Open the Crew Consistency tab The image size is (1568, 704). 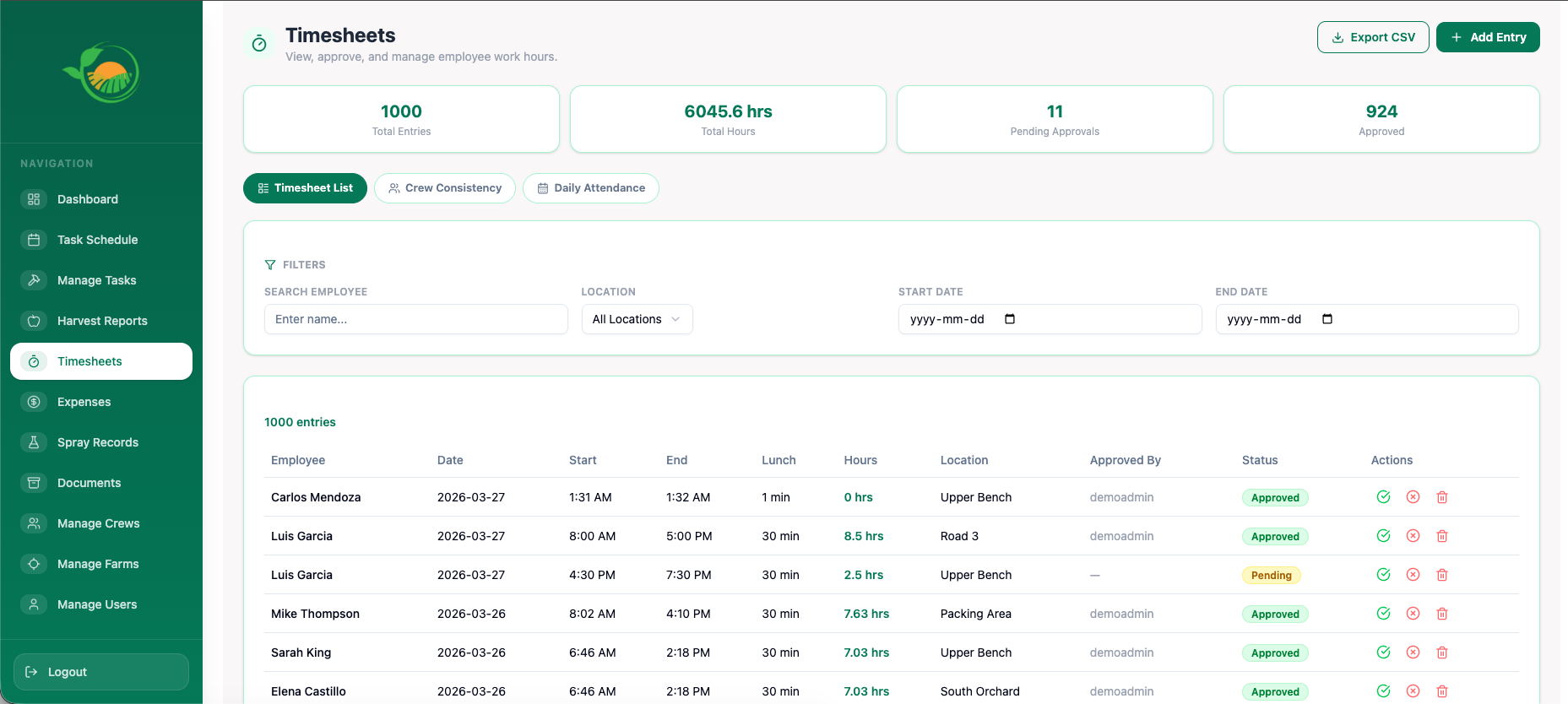(445, 188)
